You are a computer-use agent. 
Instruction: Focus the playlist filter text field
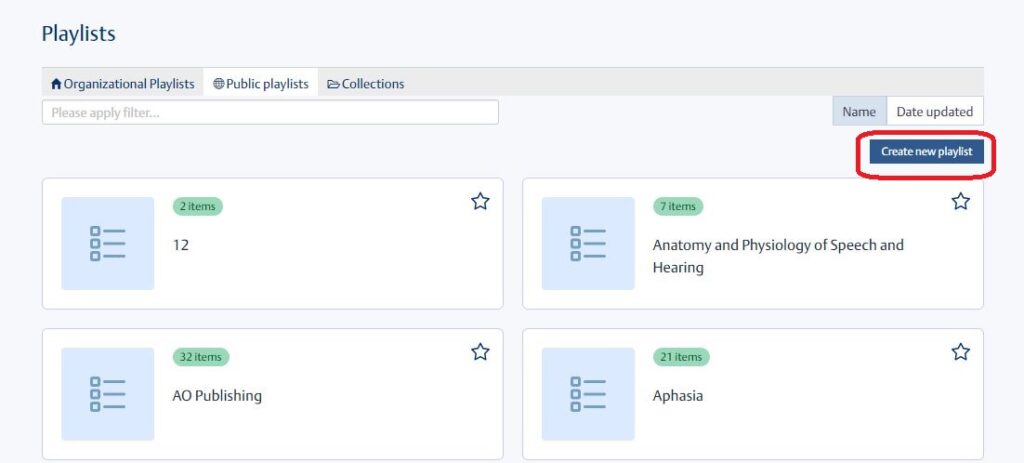click(x=270, y=113)
